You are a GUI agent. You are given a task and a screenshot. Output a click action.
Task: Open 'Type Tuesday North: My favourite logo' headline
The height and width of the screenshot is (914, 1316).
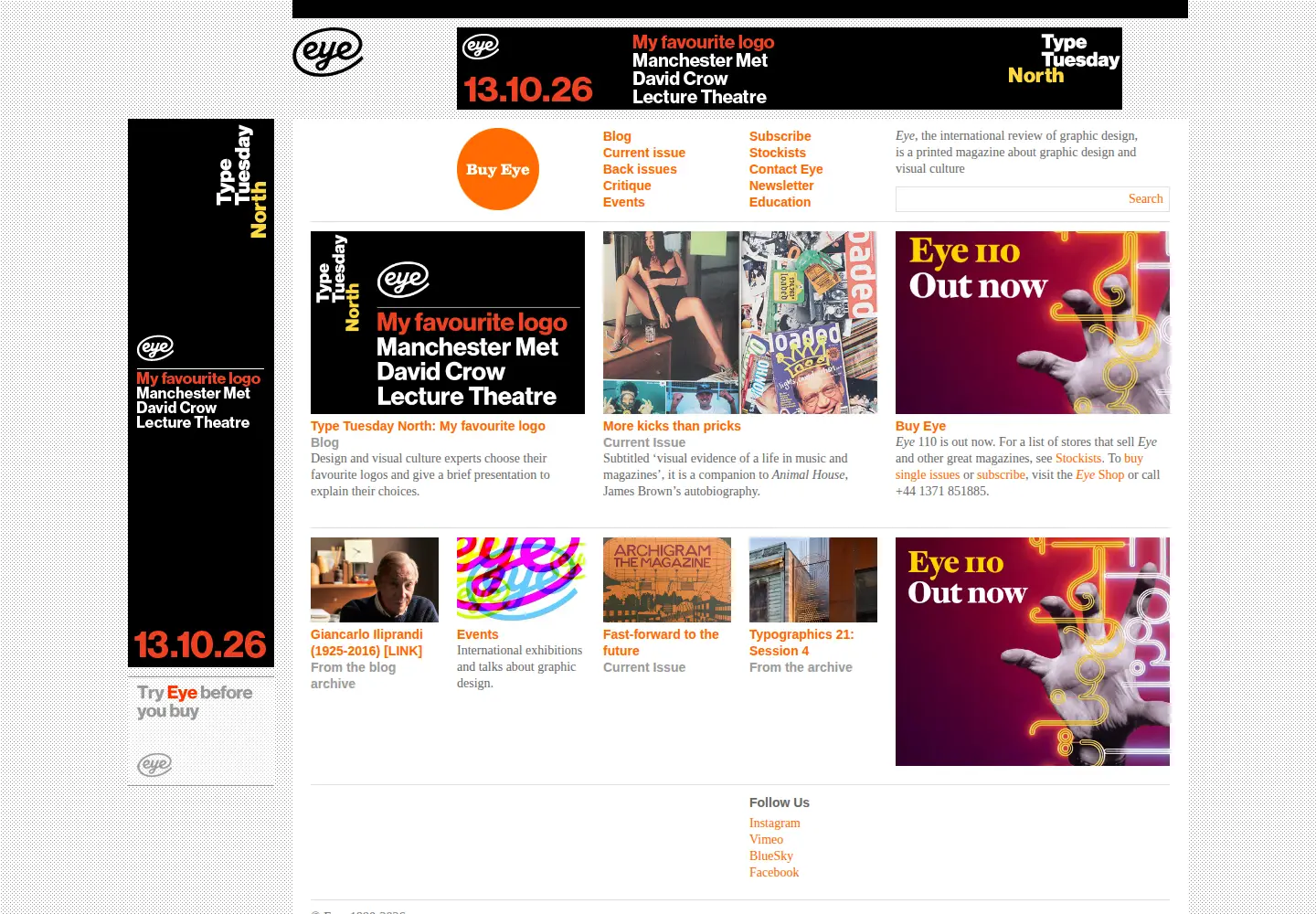[428, 426]
